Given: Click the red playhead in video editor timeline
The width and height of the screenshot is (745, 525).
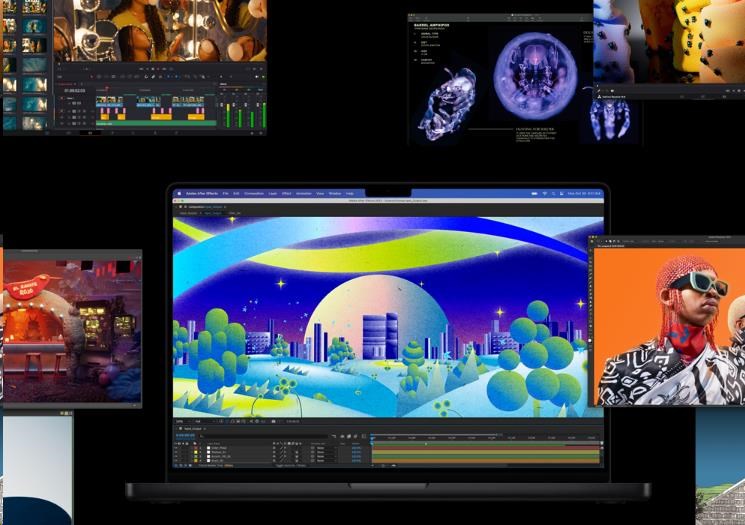Looking at the screenshot, I should [x=107, y=87].
